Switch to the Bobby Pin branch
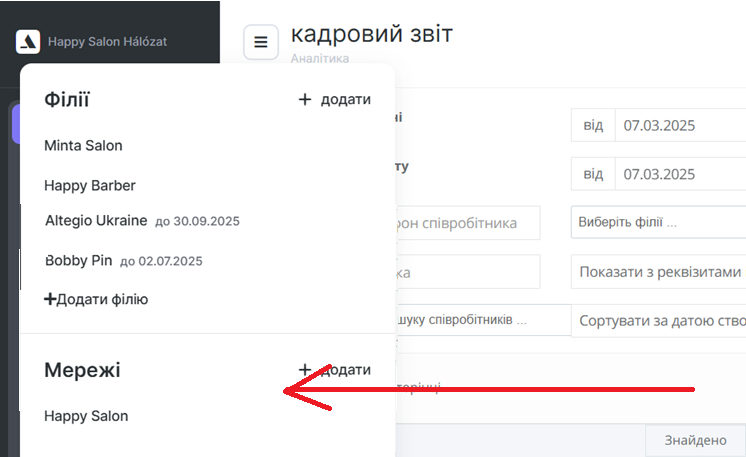The width and height of the screenshot is (746, 457). click(x=79, y=260)
